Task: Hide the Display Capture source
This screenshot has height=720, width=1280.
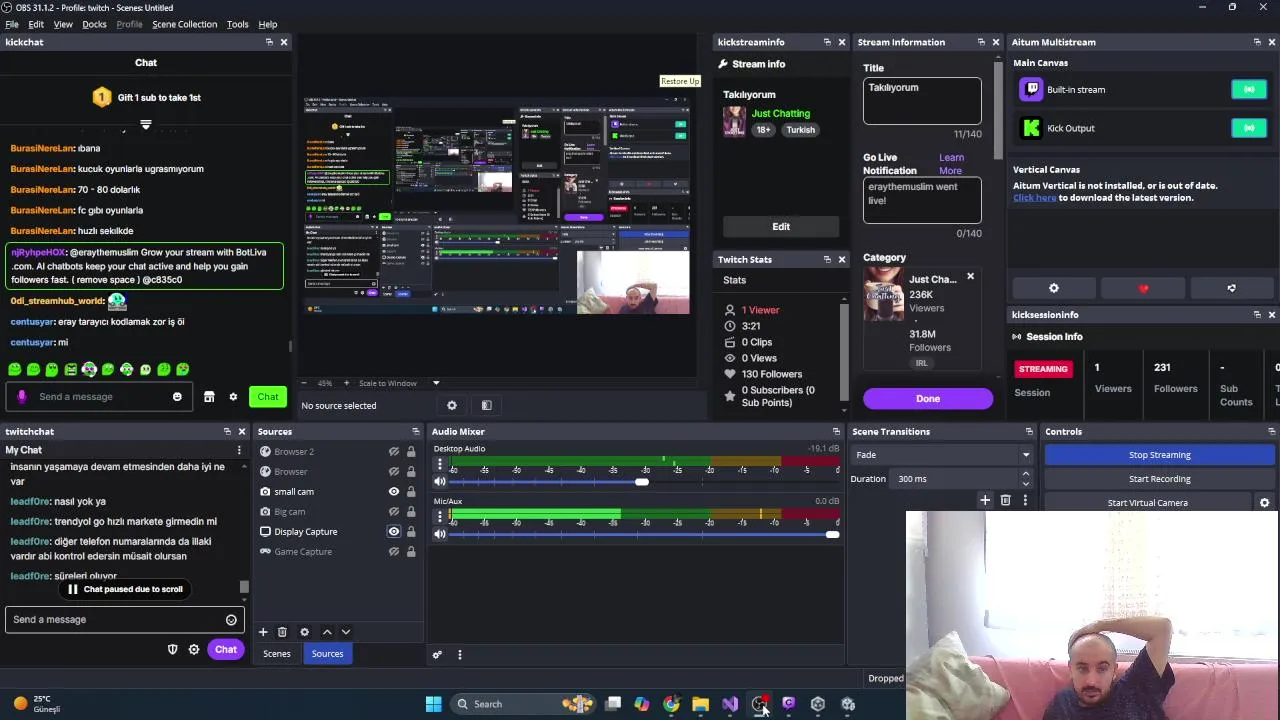Action: coord(394,532)
